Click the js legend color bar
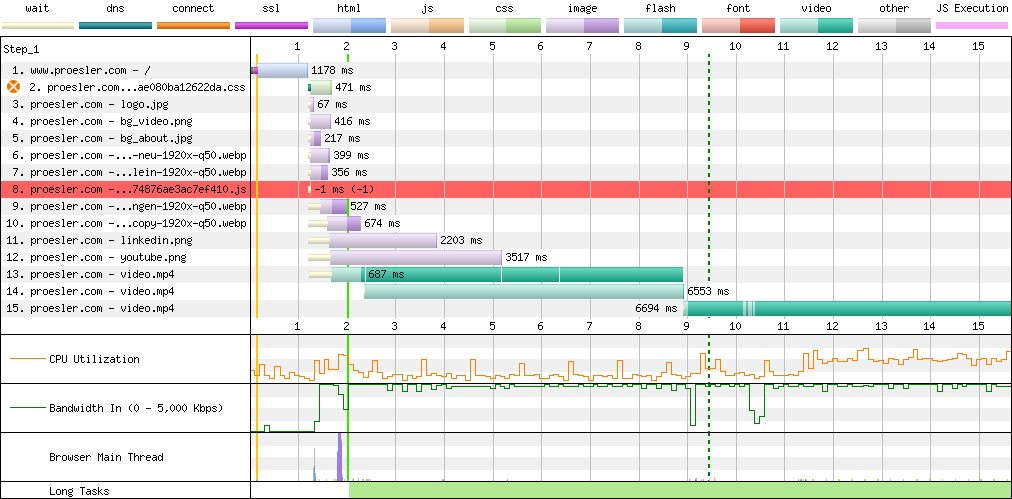 [427, 26]
